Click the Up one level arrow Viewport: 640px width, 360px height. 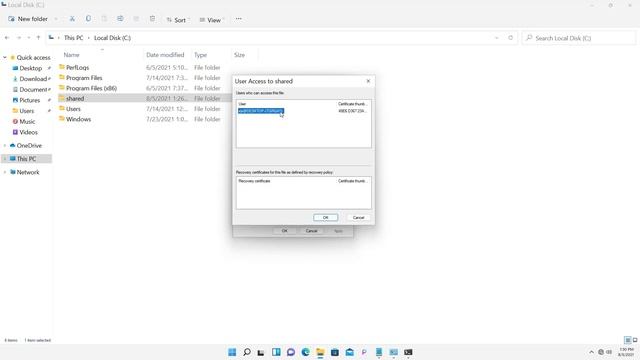38,38
